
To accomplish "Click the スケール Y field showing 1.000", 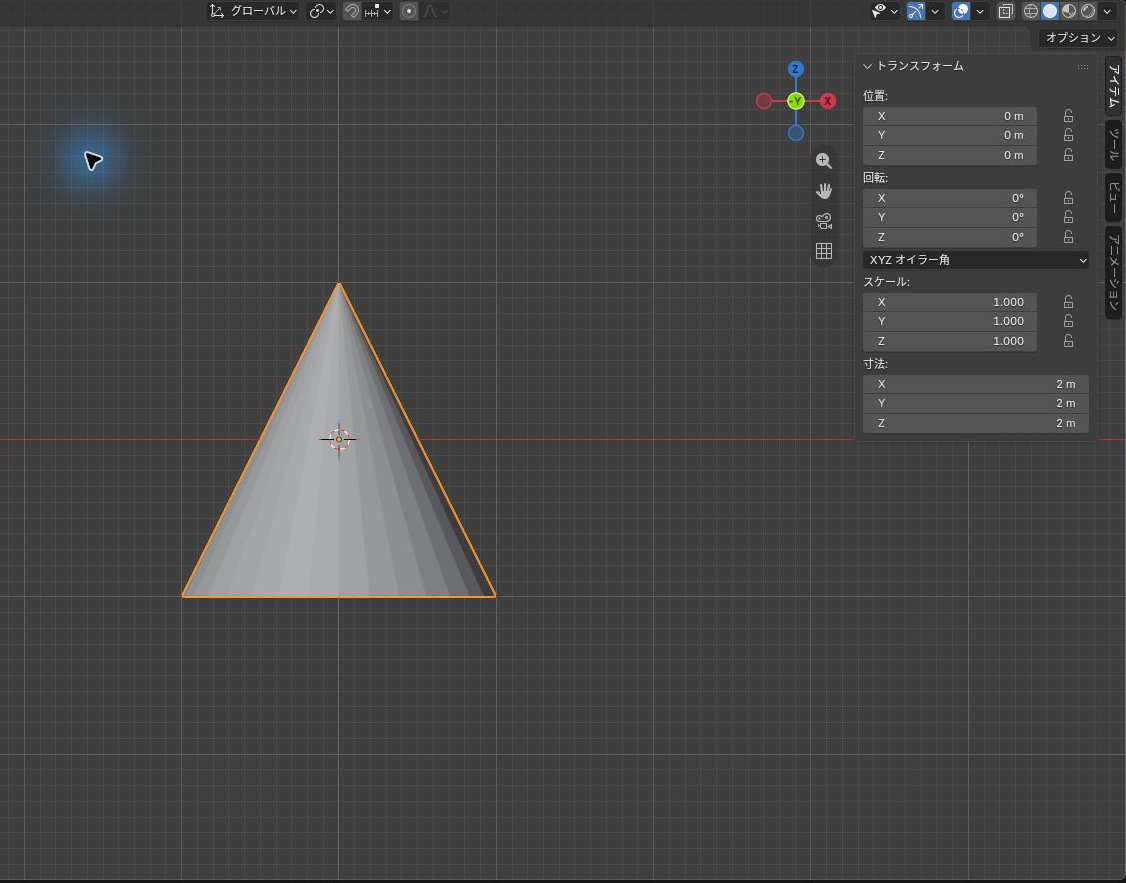I will pos(949,321).
